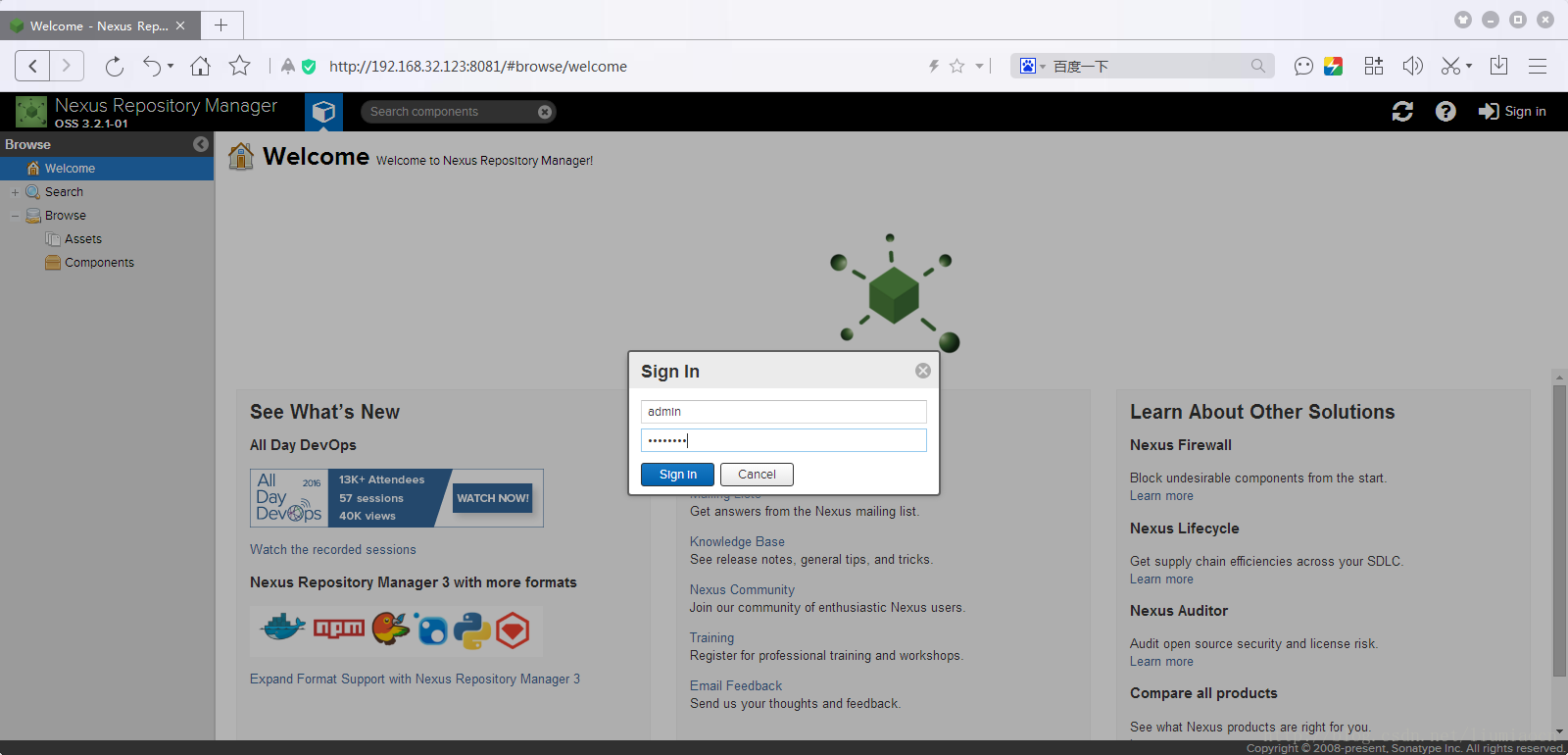Click the browser address bar URL
Image resolution: width=1568 pixels, height=755 pixels.
coord(478,66)
